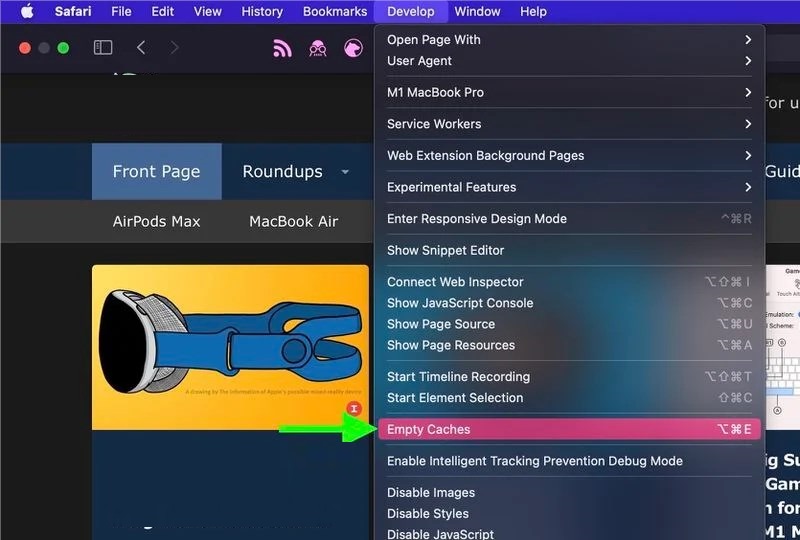Choose Connect Web Inspector
Viewport: 800px width, 540px height.
point(569,282)
